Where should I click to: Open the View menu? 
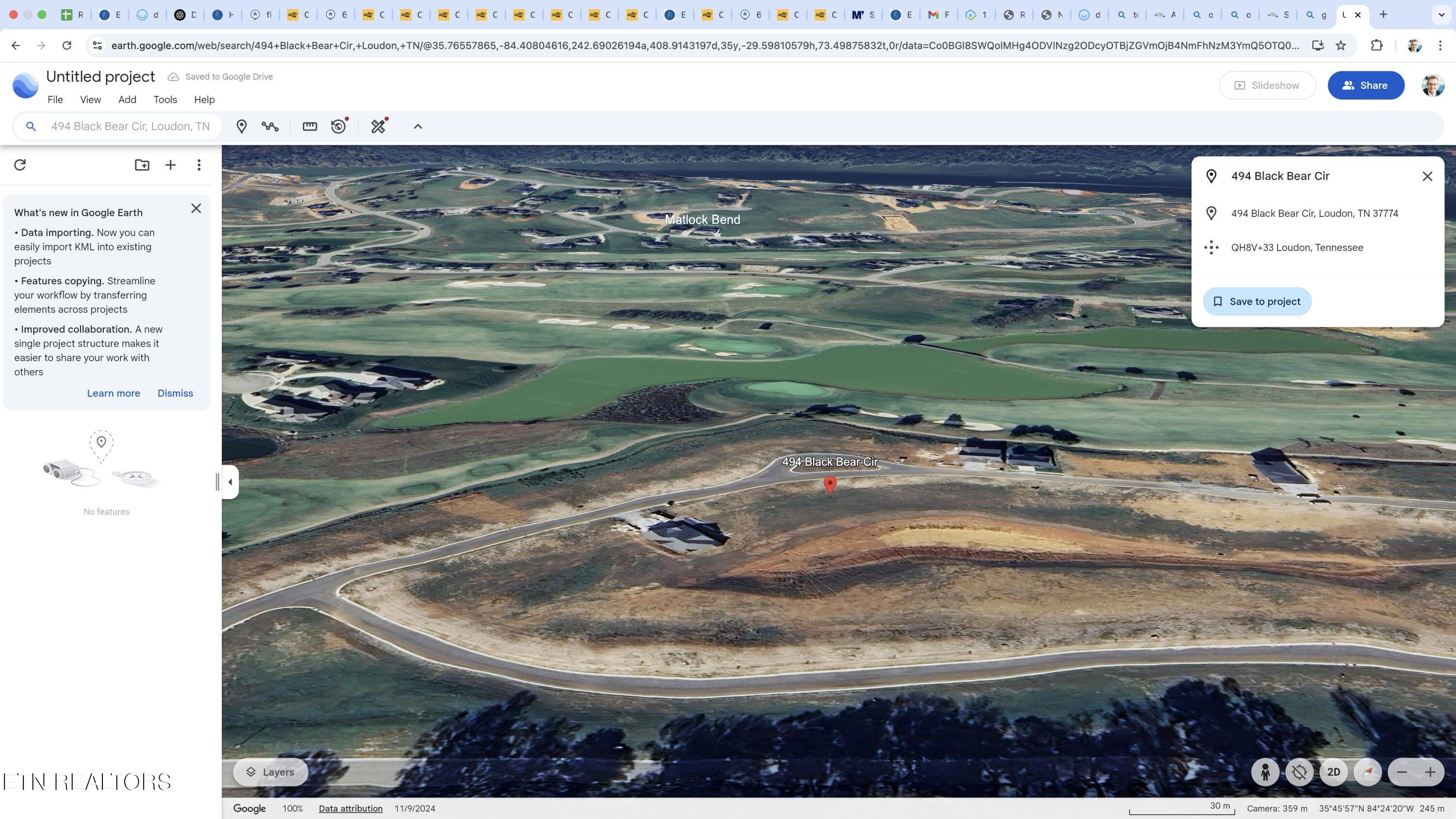click(90, 100)
